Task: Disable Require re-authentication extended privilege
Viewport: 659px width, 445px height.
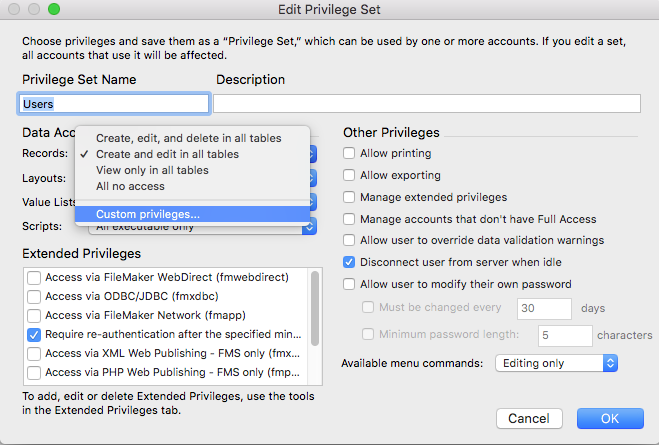Action: pos(35,334)
